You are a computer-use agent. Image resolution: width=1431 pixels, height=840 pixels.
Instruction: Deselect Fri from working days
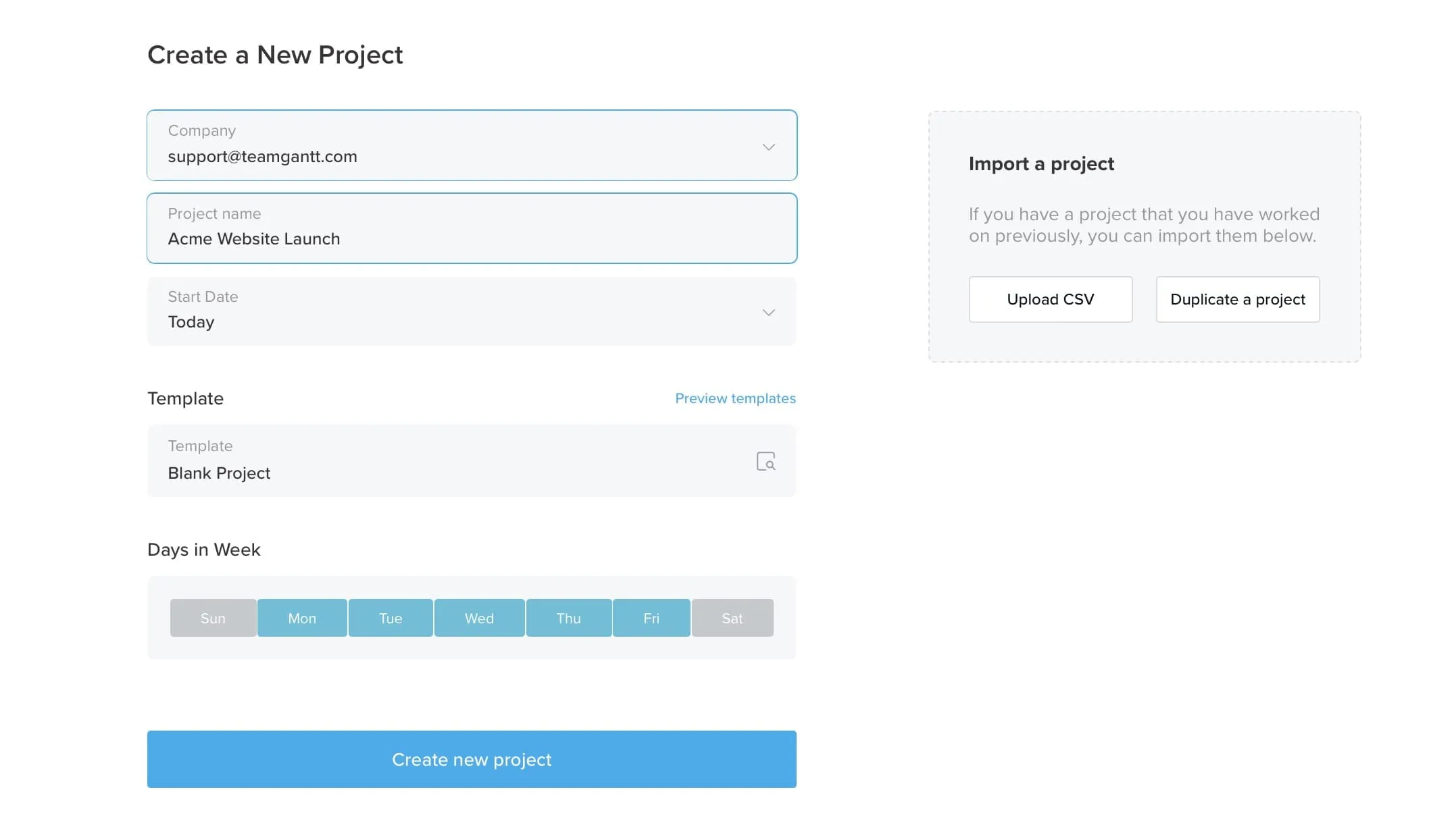651,618
